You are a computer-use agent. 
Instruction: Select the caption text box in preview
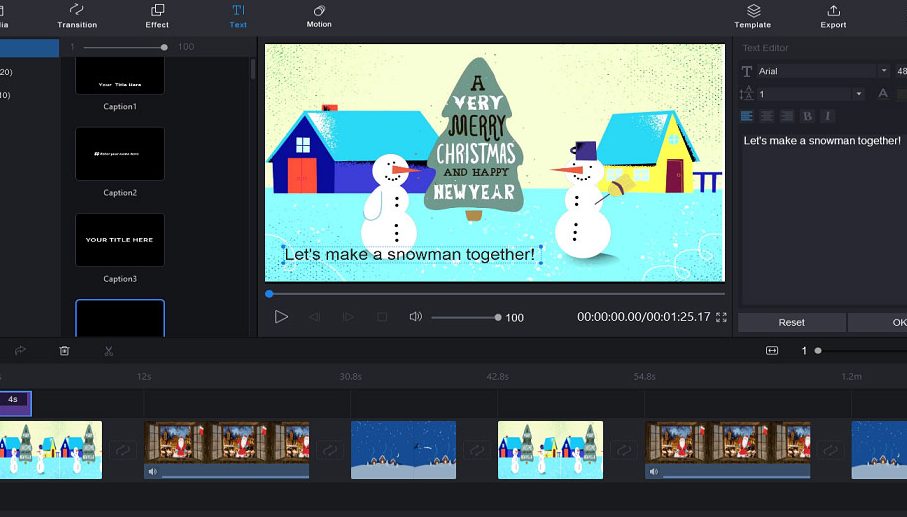click(x=411, y=254)
